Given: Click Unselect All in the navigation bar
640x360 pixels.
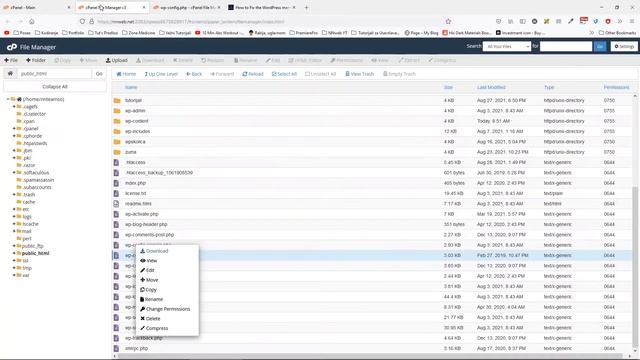Looking at the screenshot, I should pos(320,74).
